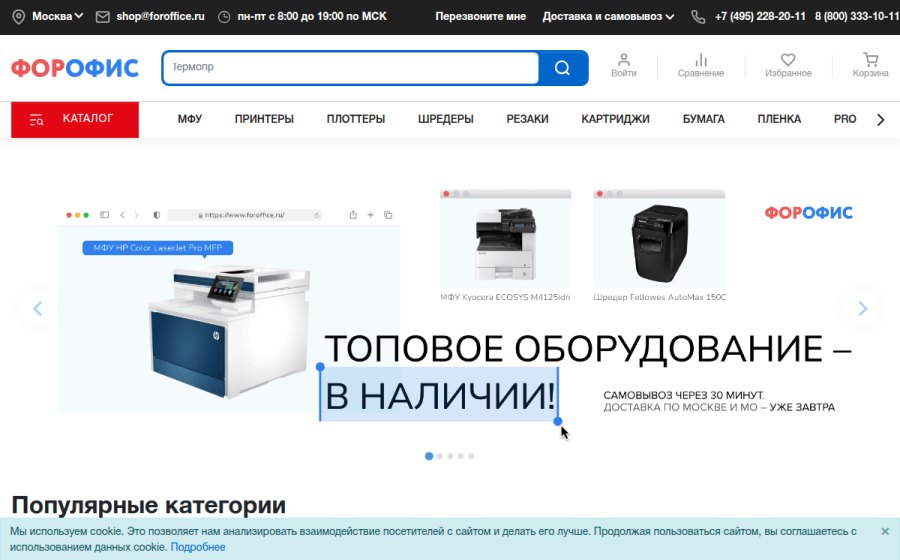This screenshot has height=560, width=900.
Task: Click the phone handset icon
Action: click(x=698, y=17)
